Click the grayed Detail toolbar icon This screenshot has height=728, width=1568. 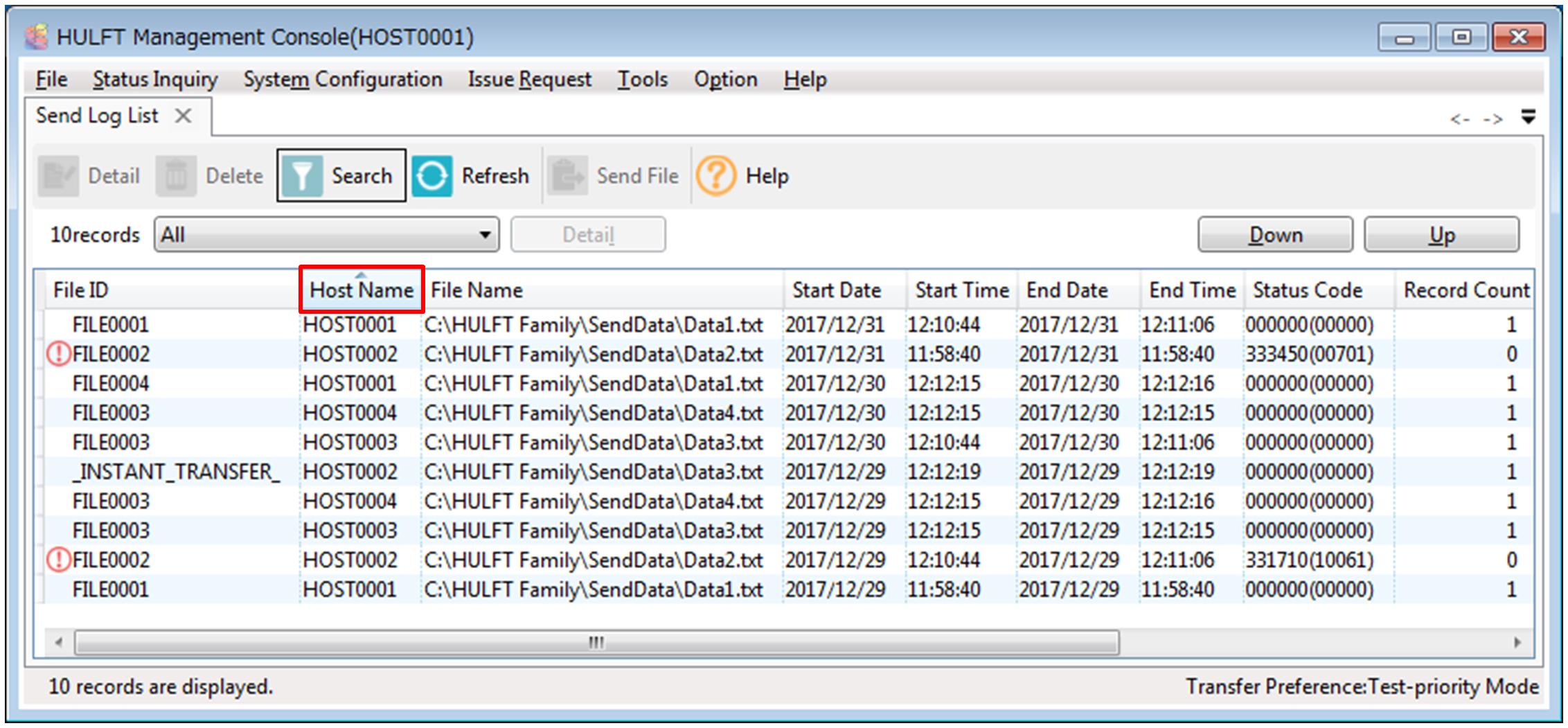pyautogui.click(x=58, y=176)
